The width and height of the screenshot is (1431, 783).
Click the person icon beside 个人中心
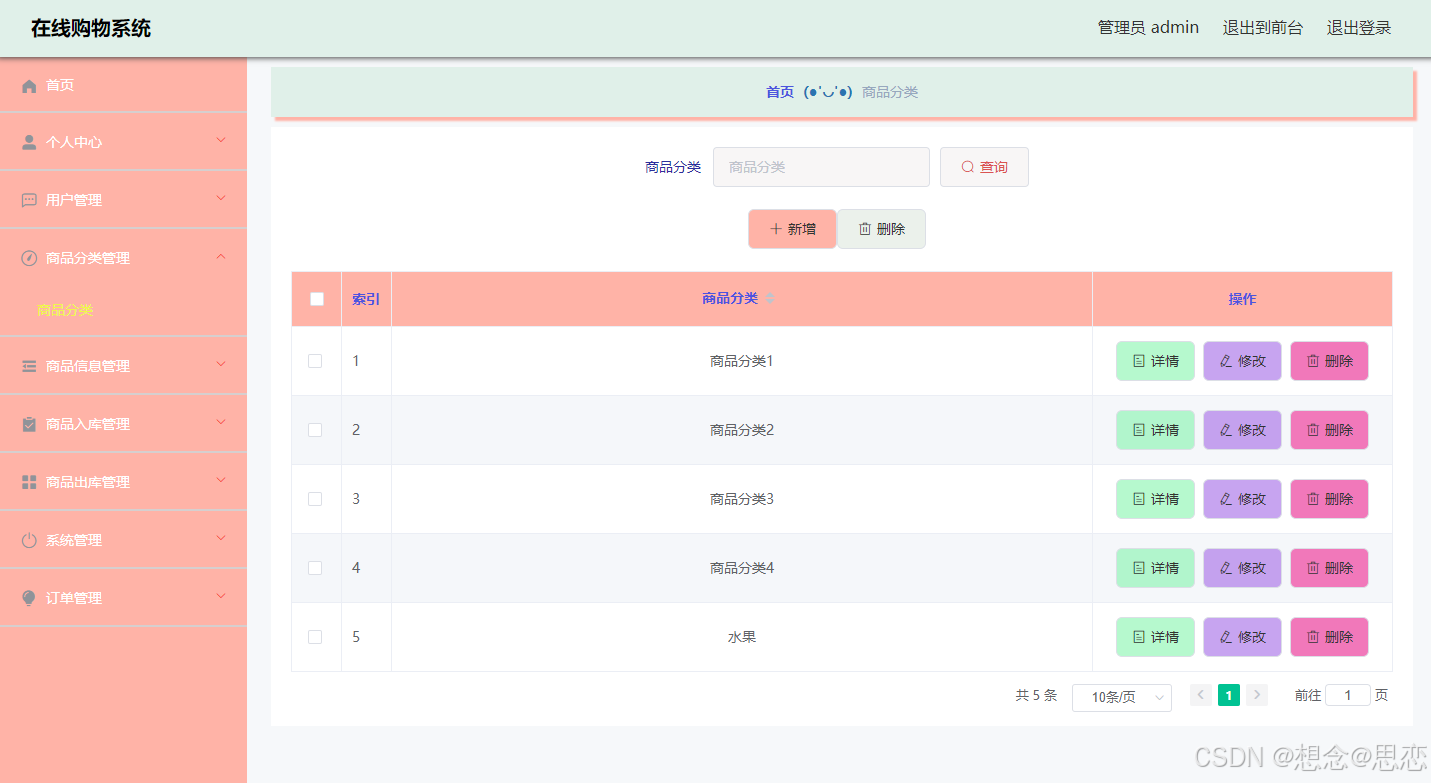pos(29,143)
